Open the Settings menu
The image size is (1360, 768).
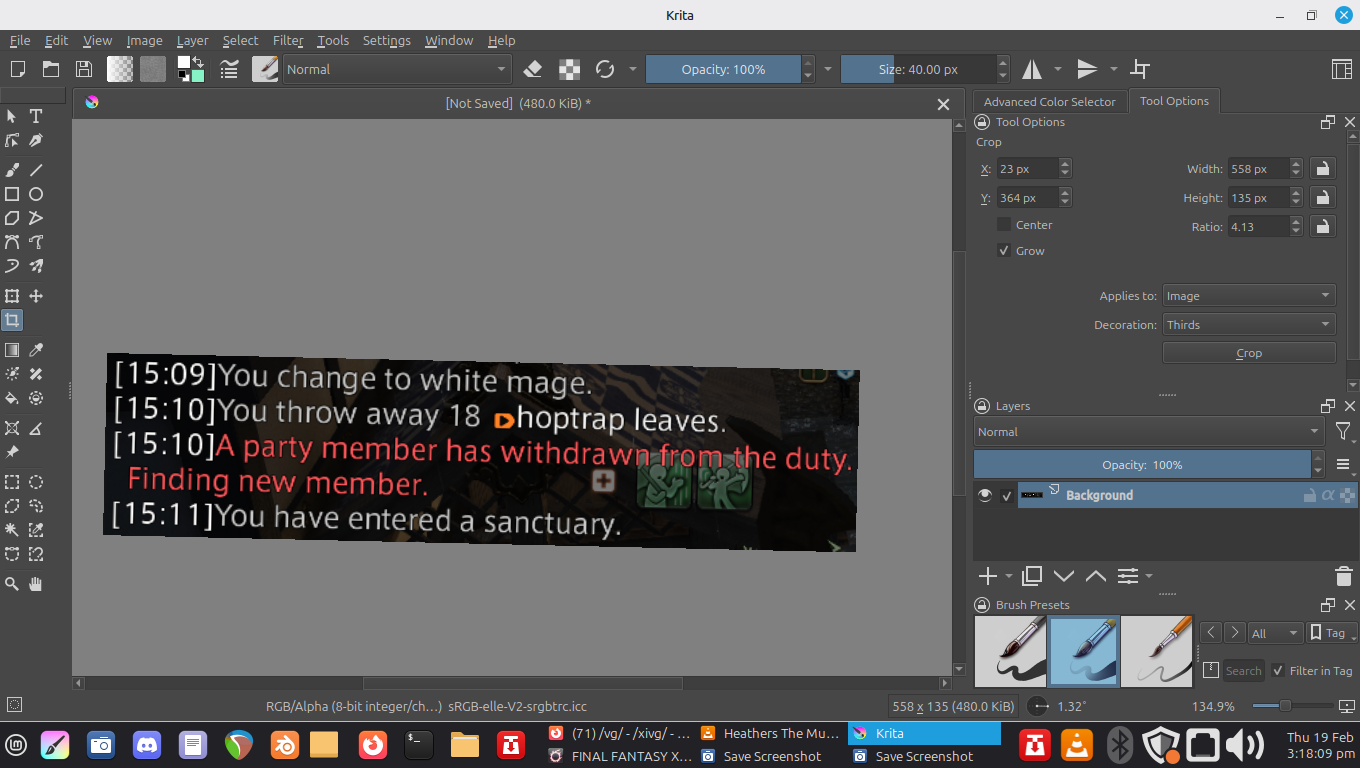coord(387,41)
